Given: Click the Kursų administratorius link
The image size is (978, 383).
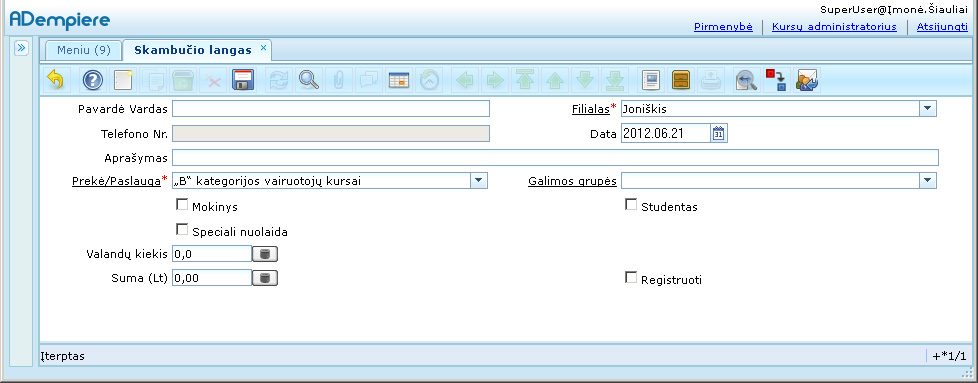Looking at the screenshot, I should click(x=834, y=27).
